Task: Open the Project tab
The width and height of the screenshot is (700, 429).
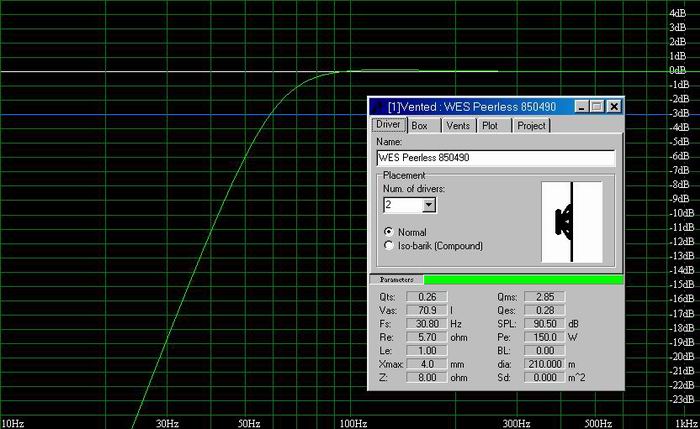Action: pos(531,126)
